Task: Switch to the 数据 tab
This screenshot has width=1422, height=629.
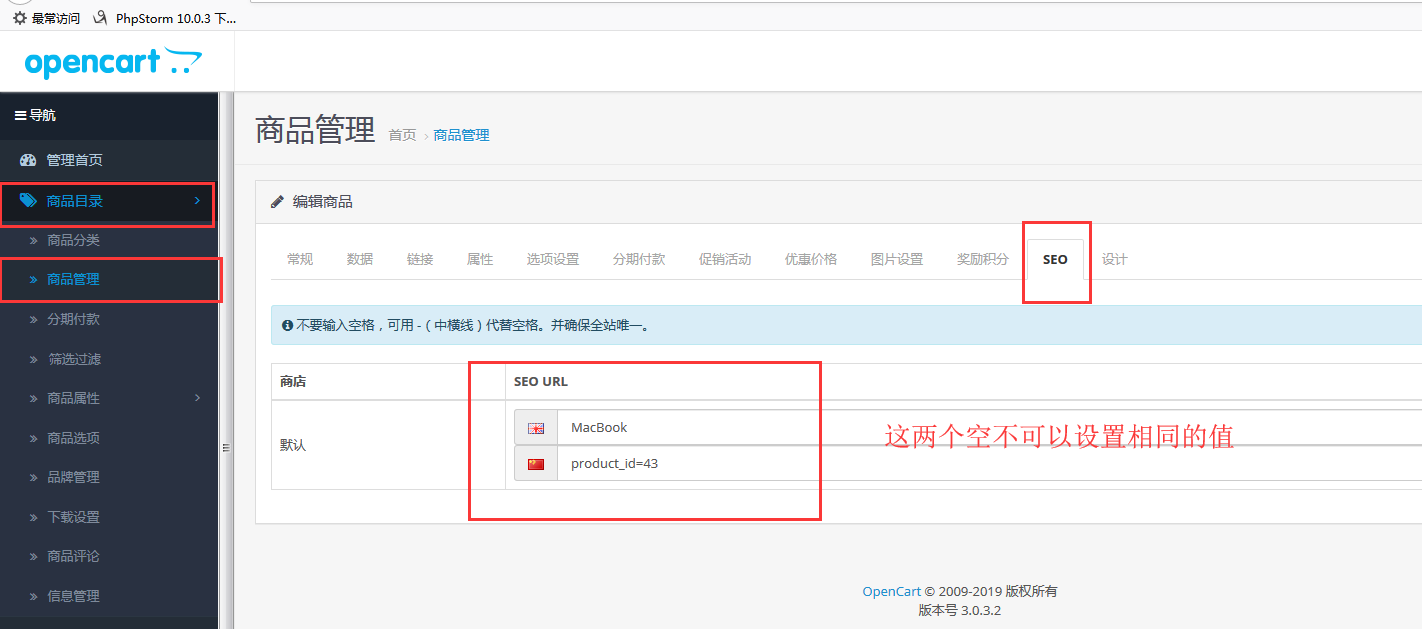Action: 360,259
